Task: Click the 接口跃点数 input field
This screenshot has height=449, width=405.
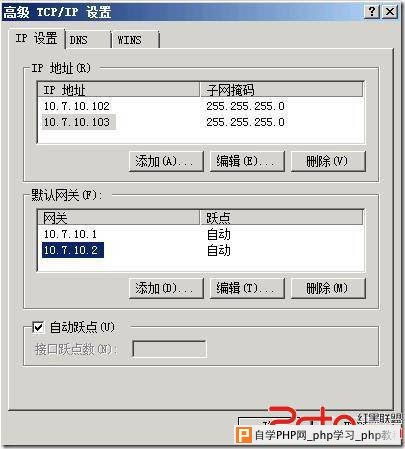Action: pyautogui.click(x=169, y=349)
